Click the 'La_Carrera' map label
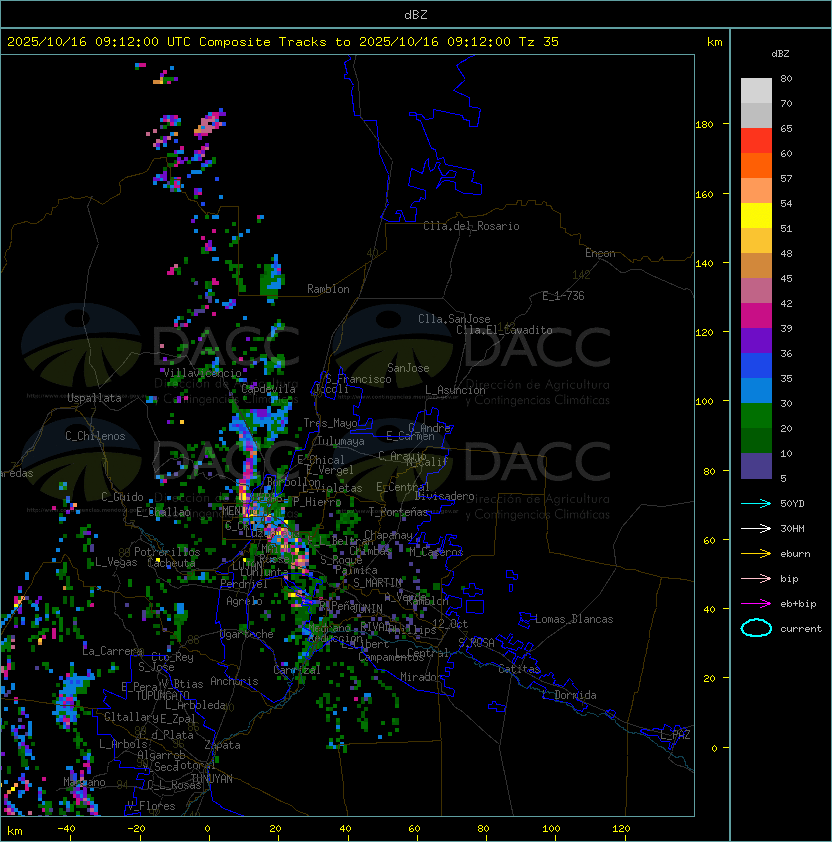Screen dimensions: 832x842 coord(112,651)
